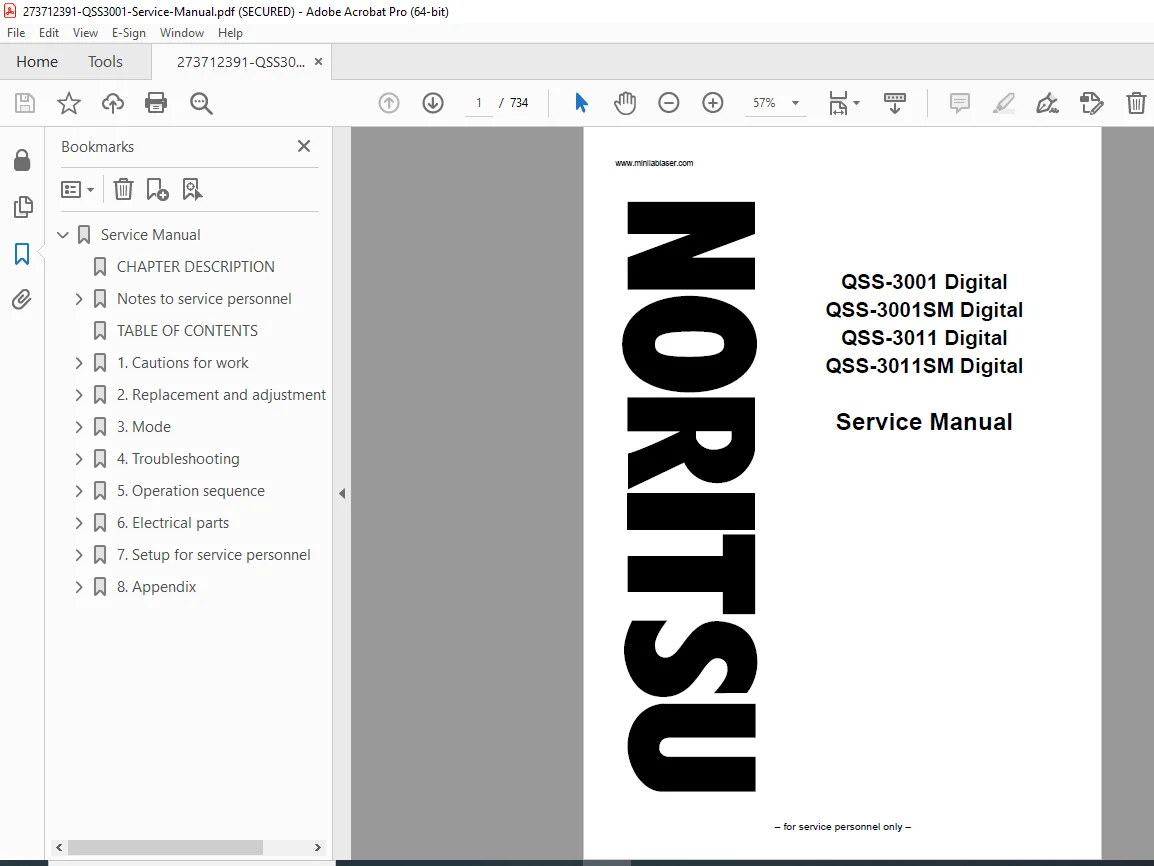1154x866 pixels.
Task: Click the page number input field
Action: tap(478, 103)
